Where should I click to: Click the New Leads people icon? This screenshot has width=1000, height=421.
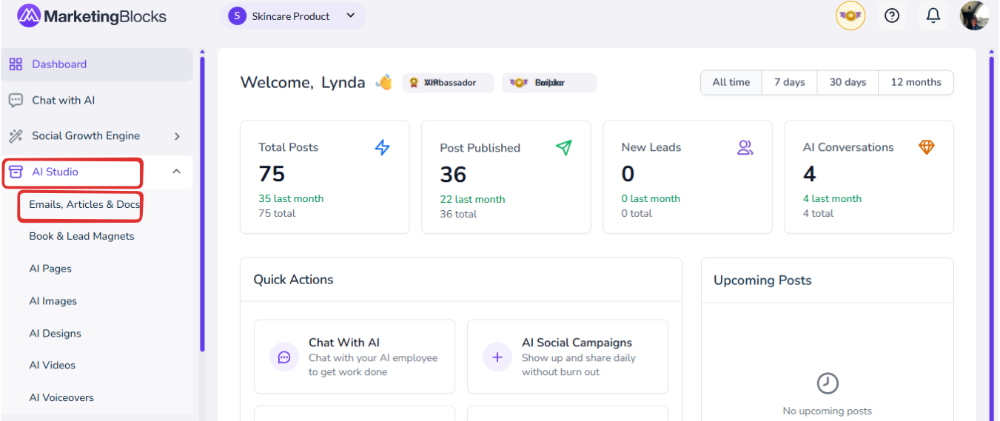click(745, 148)
